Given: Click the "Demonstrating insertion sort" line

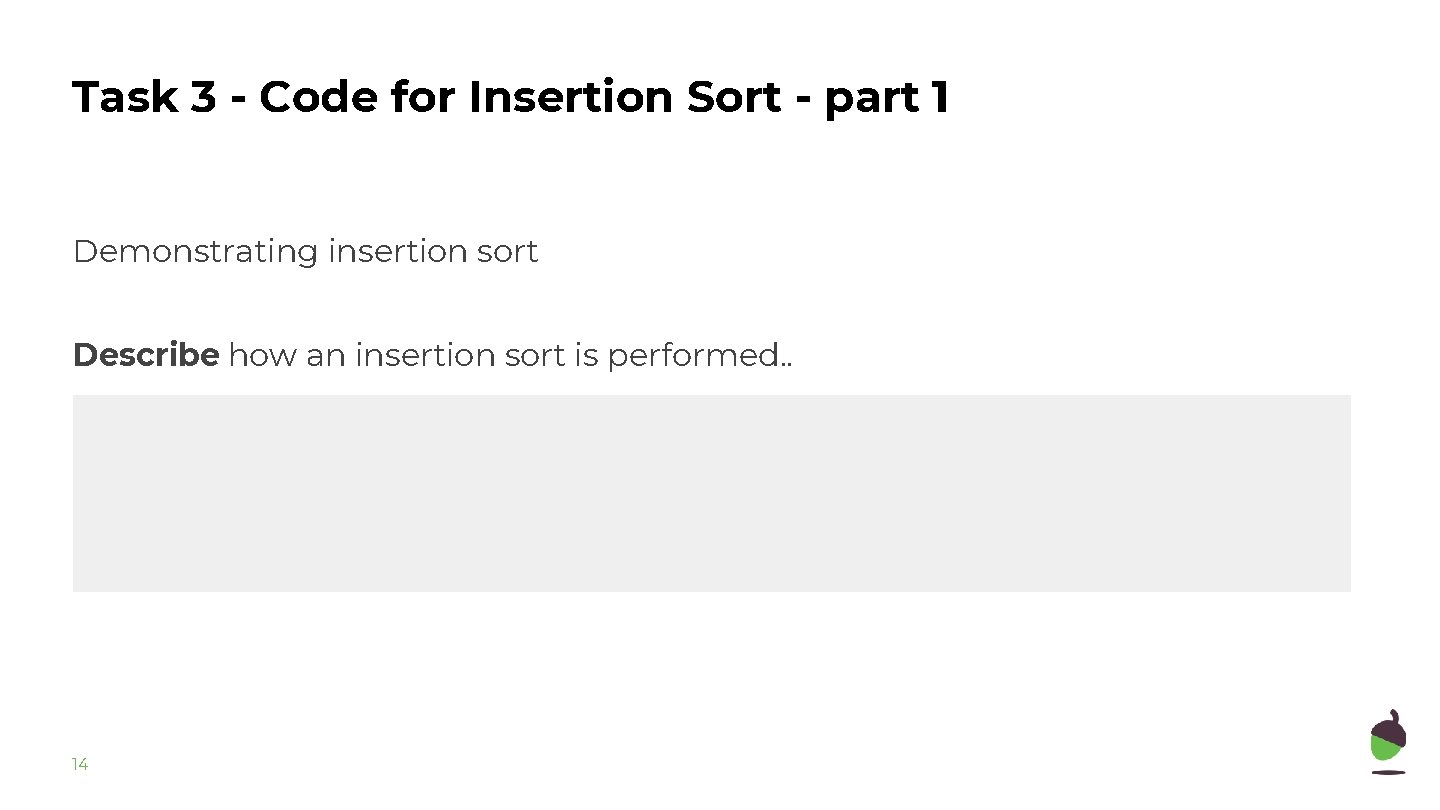Looking at the screenshot, I should click(x=305, y=251).
